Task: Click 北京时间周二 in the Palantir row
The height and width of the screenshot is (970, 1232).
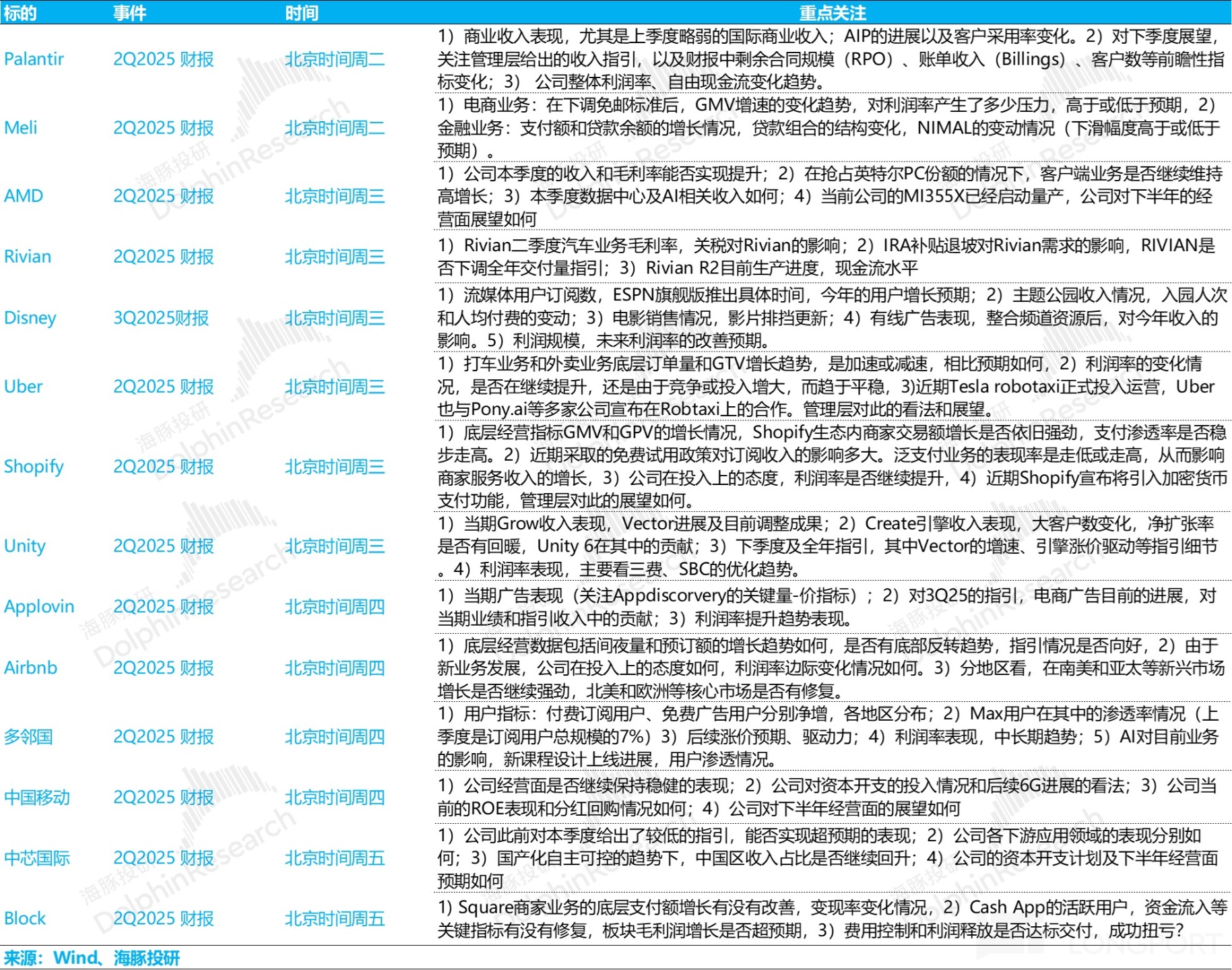Action: point(335,59)
